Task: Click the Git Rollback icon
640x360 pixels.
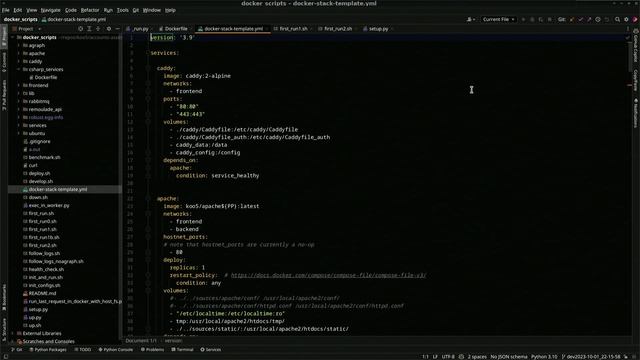Action: point(607,19)
